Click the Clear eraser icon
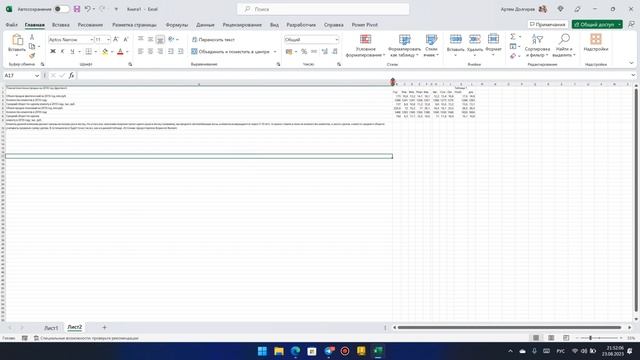 point(513,56)
